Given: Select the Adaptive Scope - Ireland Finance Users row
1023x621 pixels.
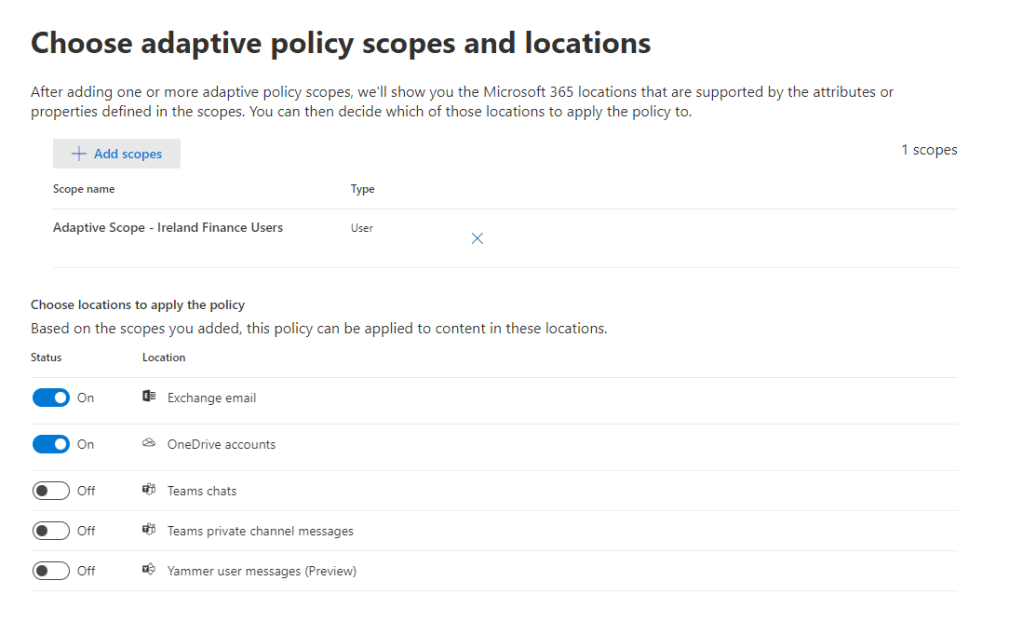Looking at the screenshot, I should [x=168, y=228].
